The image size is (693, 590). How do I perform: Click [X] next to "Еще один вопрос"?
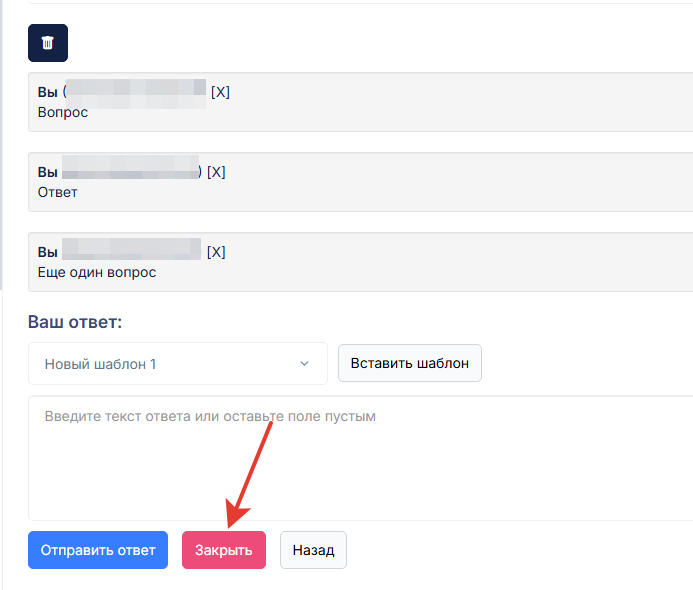click(x=216, y=252)
